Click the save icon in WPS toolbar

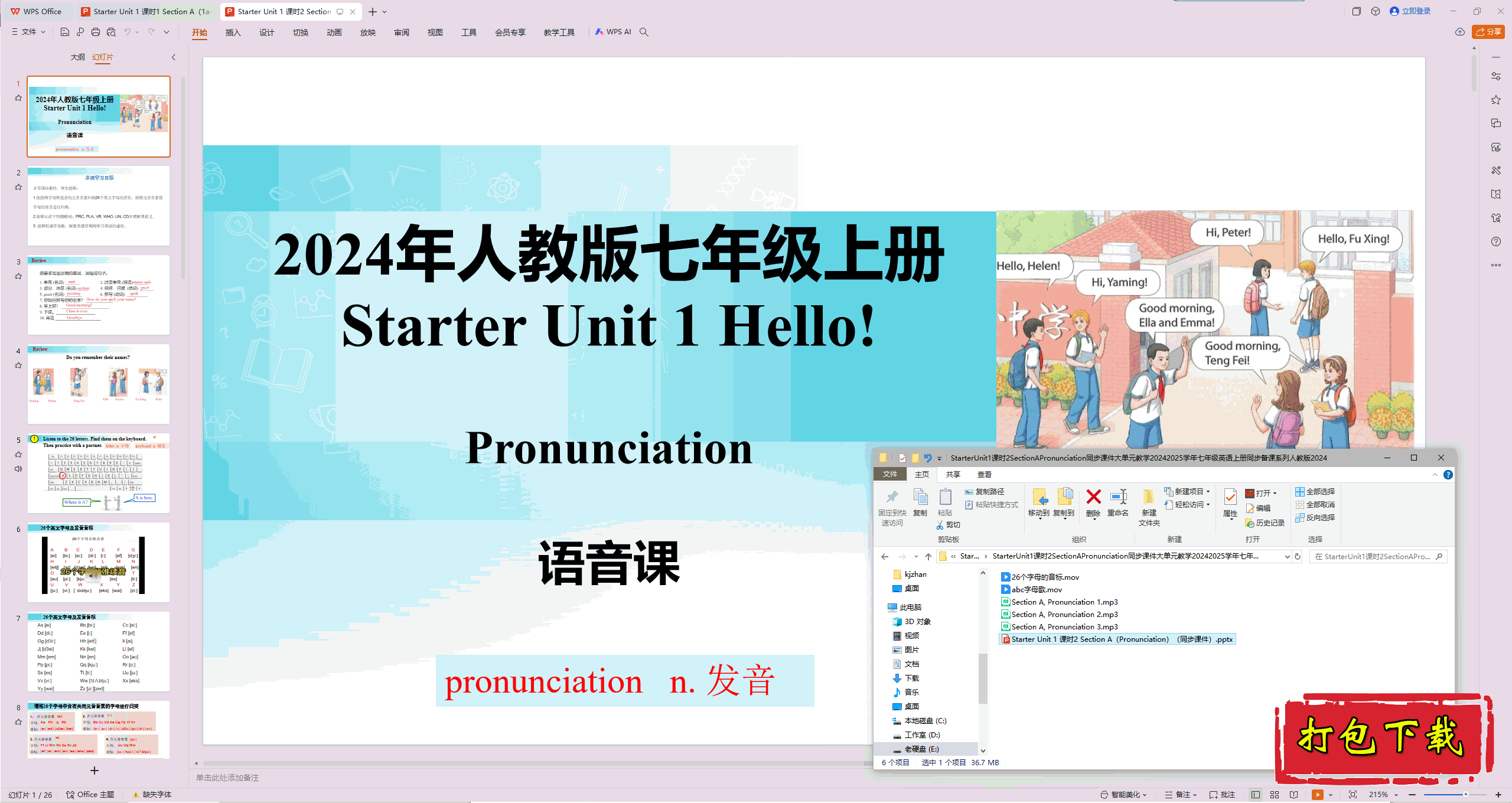(x=65, y=32)
